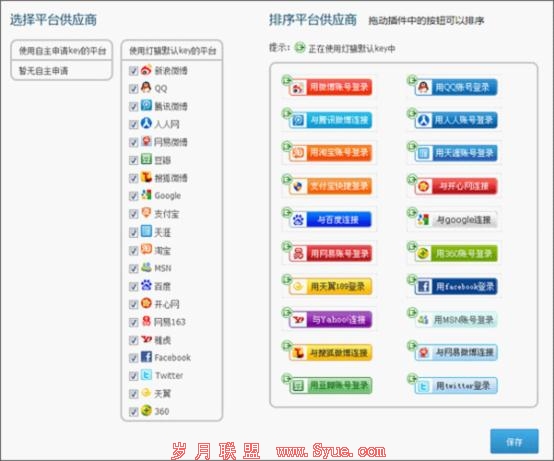Click the 天翼 icon in list

tap(146, 392)
